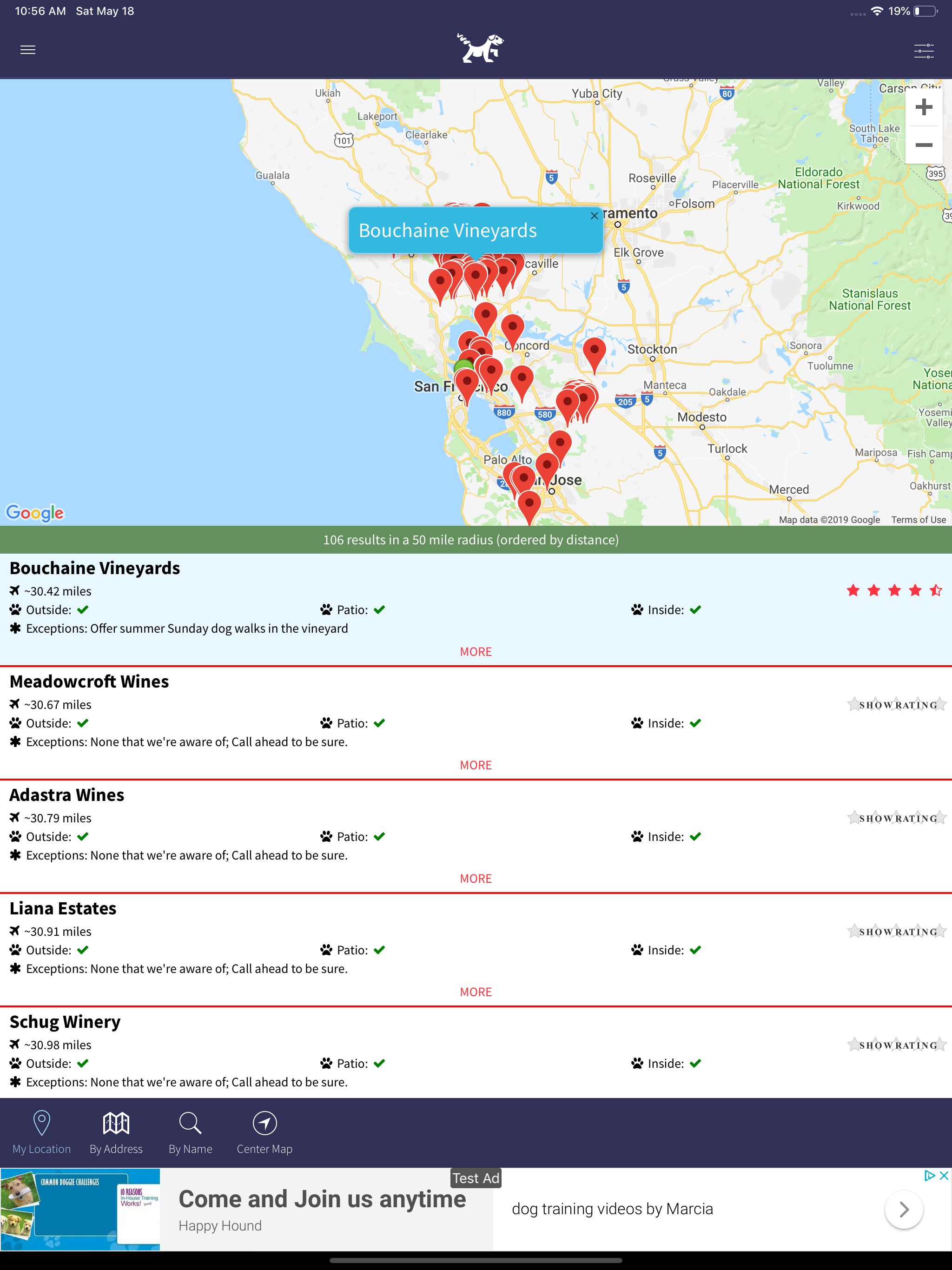Select Adastra Wines listing title
This screenshot has width=952, height=1270.
click(x=66, y=794)
